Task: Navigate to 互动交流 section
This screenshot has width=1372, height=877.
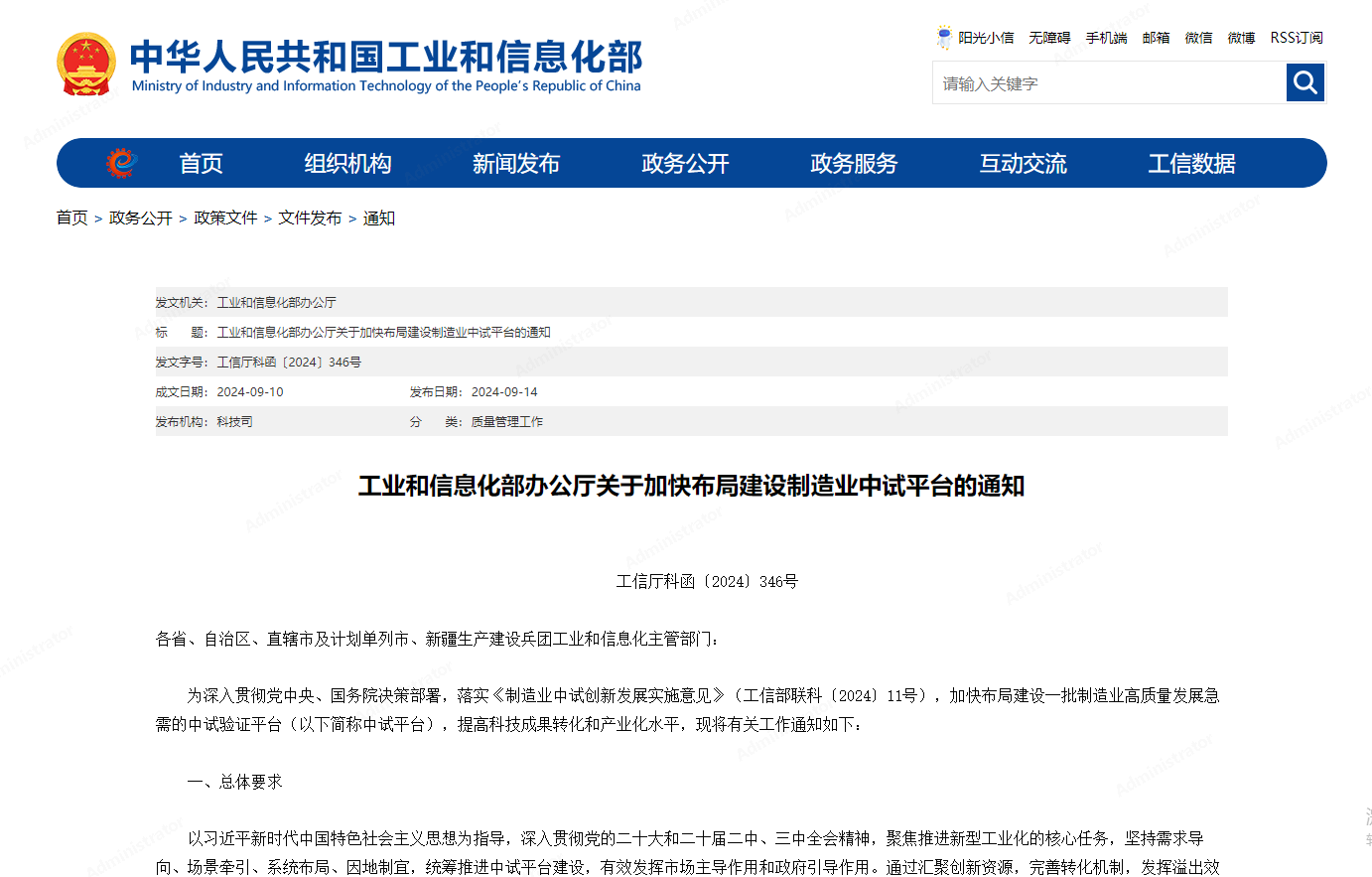Action: click(1023, 164)
